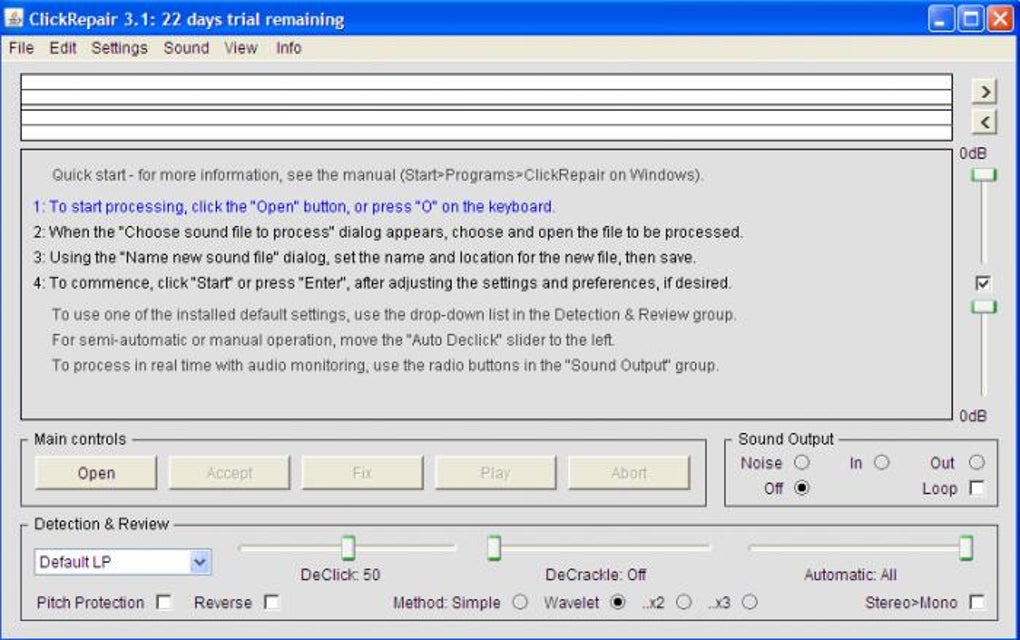
Task: Maximize the ClickRepair window
Action: [971, 19]
